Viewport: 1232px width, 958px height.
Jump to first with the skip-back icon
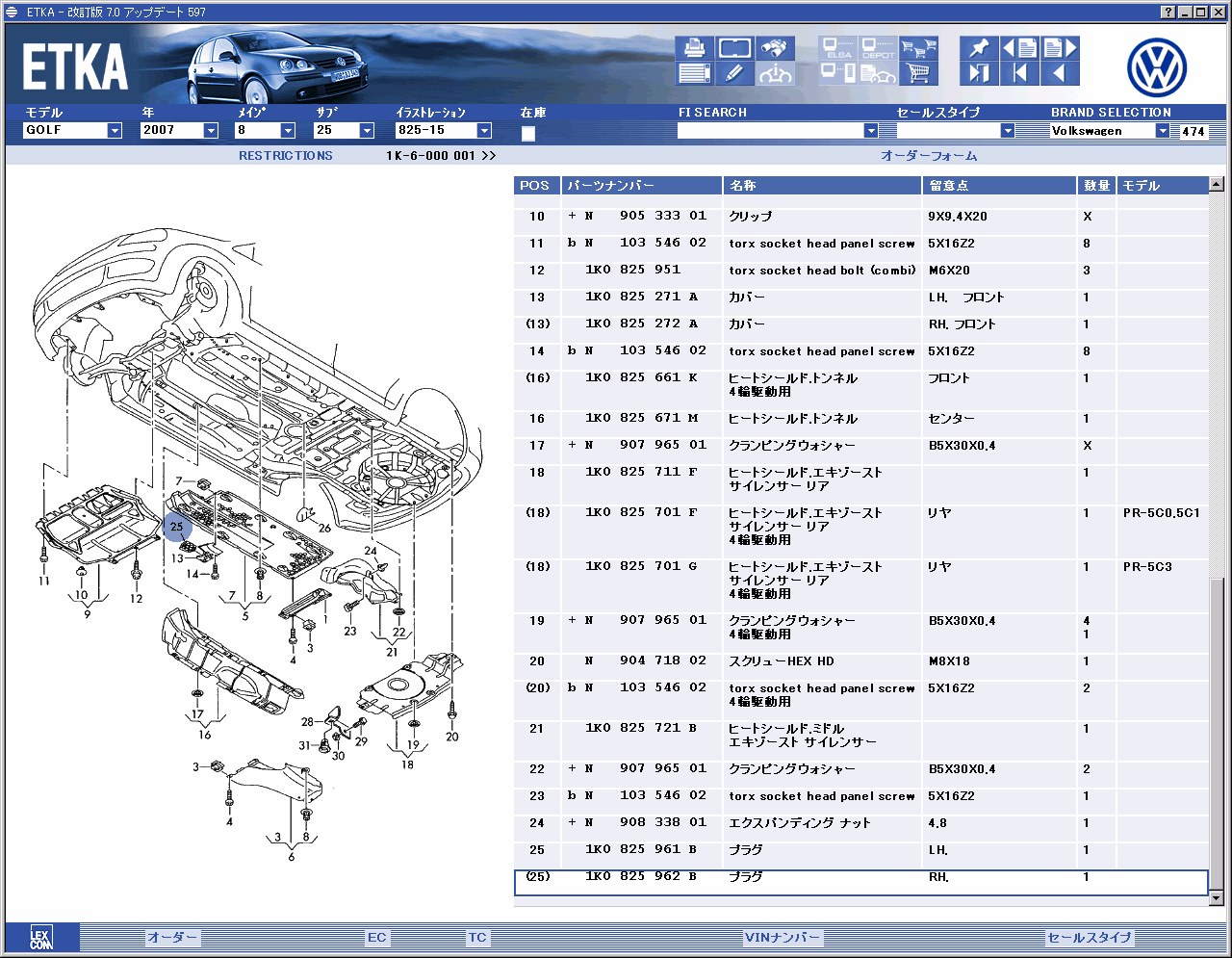click(1020, 73)
